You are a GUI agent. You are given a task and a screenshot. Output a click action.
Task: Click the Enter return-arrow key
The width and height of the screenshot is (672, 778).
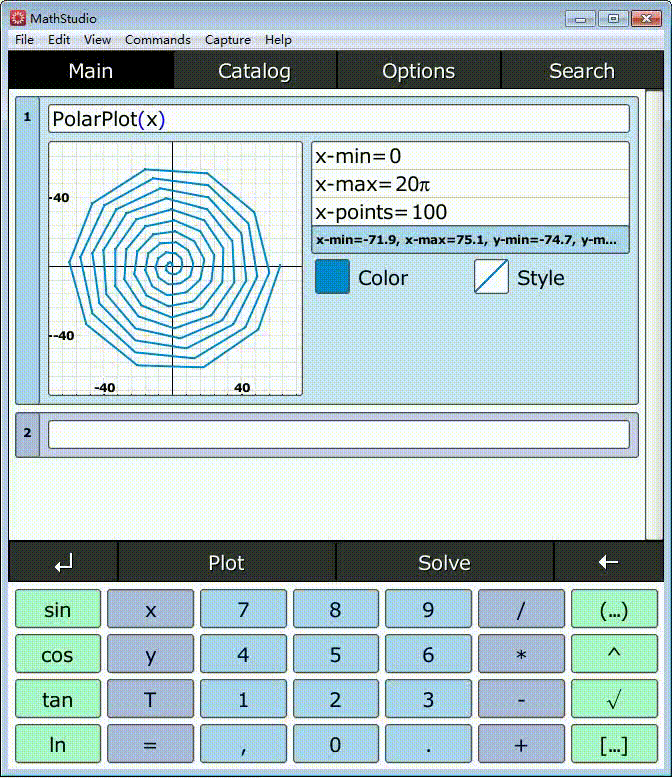pos(64,563)
